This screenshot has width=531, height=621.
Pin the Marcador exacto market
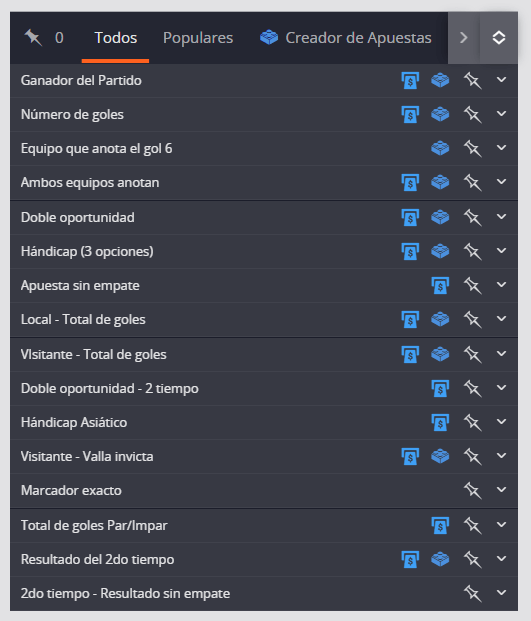pyautogui.click(x=472, y=491)
